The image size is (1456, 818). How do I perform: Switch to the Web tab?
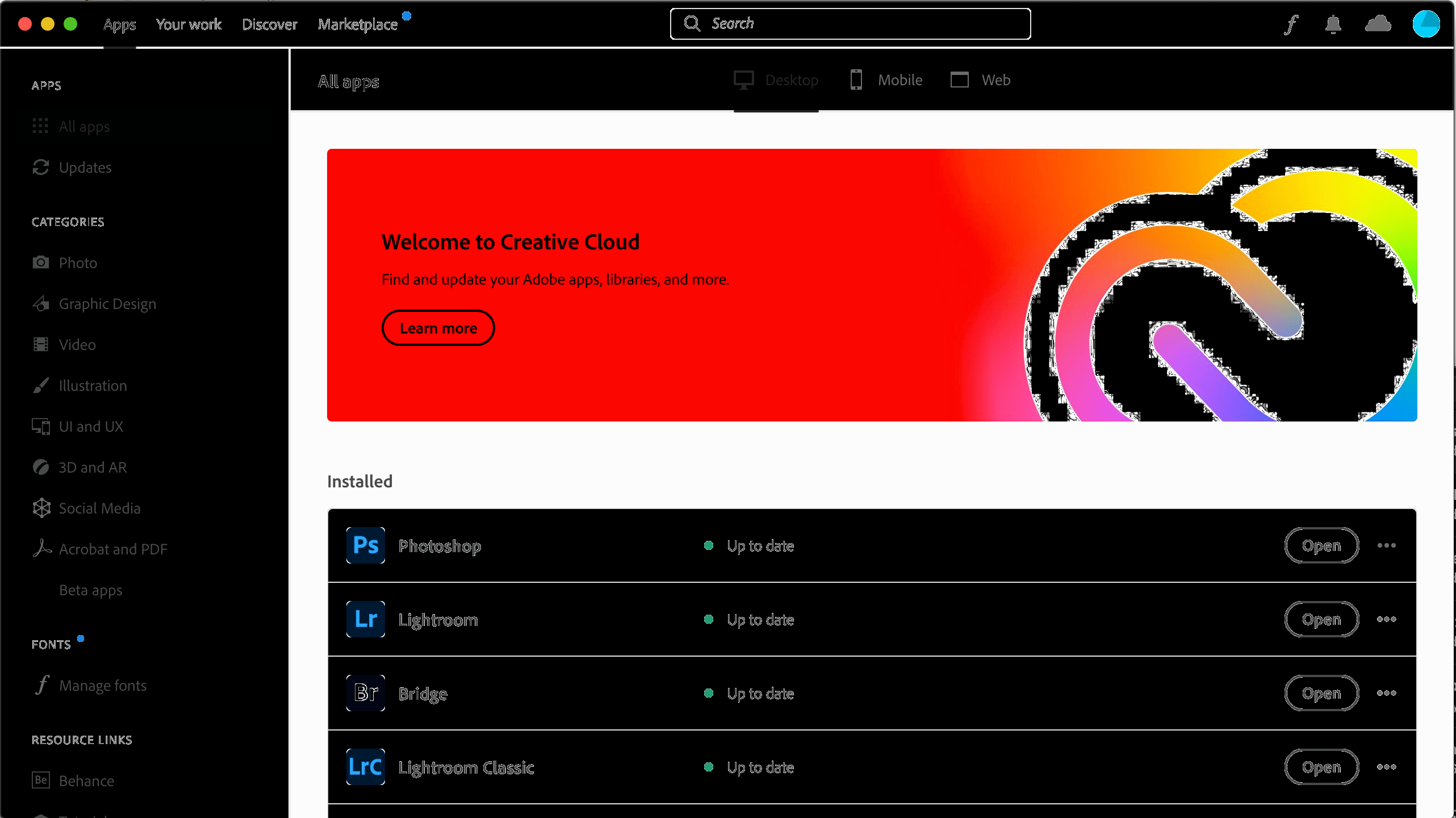[981, 80]
